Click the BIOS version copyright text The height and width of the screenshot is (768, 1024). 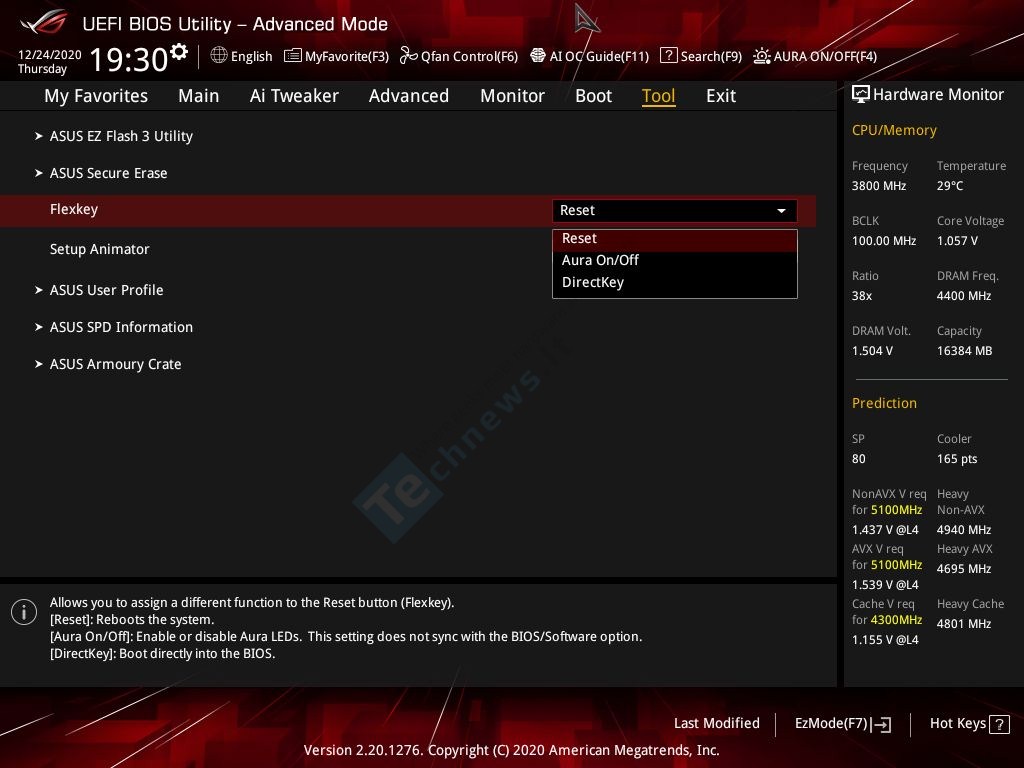pyautogui.click(x=511, y=750)
